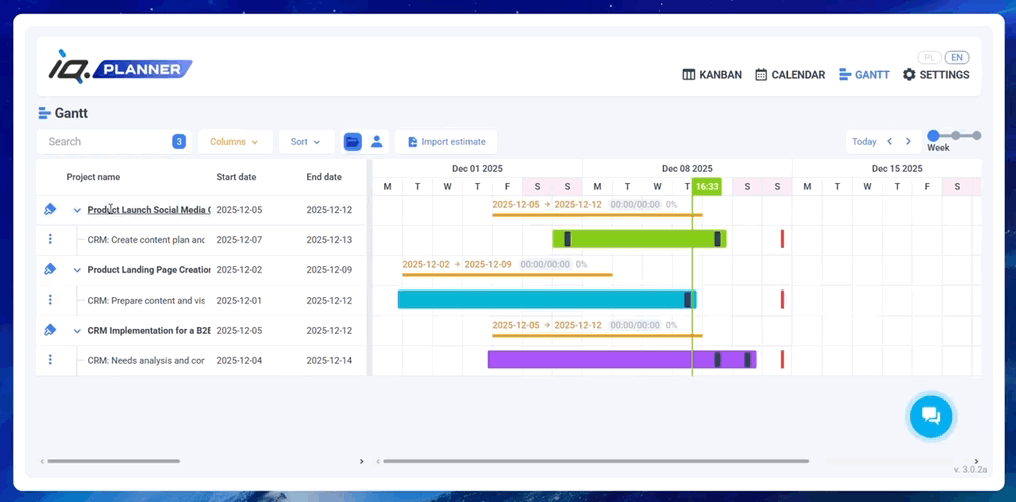Jump to Today on the timeline

pos(864,142)
